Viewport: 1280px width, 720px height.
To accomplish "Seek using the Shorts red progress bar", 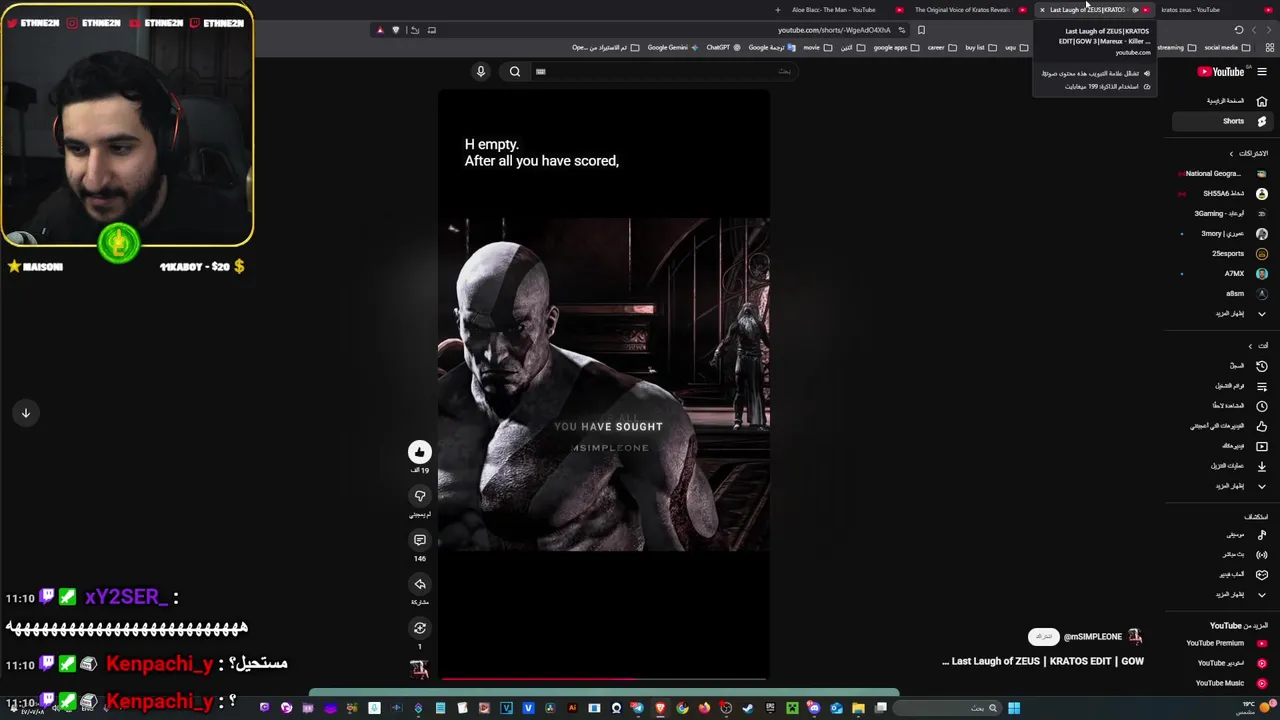I will pos(603,679).
